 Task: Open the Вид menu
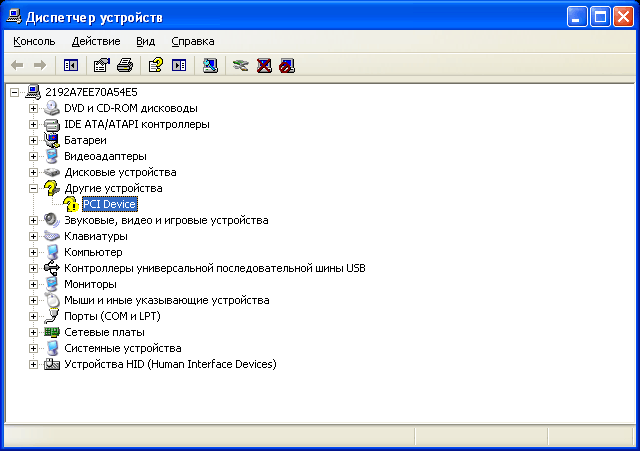[x=145, y=41]
